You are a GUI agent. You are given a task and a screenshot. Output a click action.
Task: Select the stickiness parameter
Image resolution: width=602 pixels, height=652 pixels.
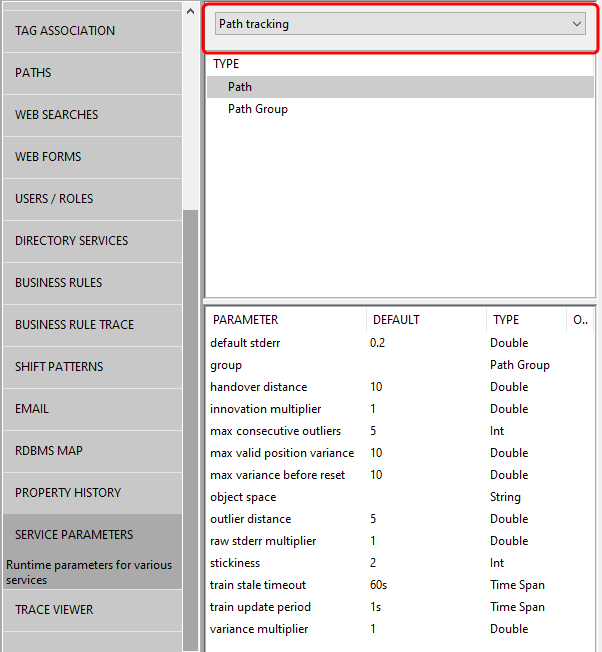[400, 563]
